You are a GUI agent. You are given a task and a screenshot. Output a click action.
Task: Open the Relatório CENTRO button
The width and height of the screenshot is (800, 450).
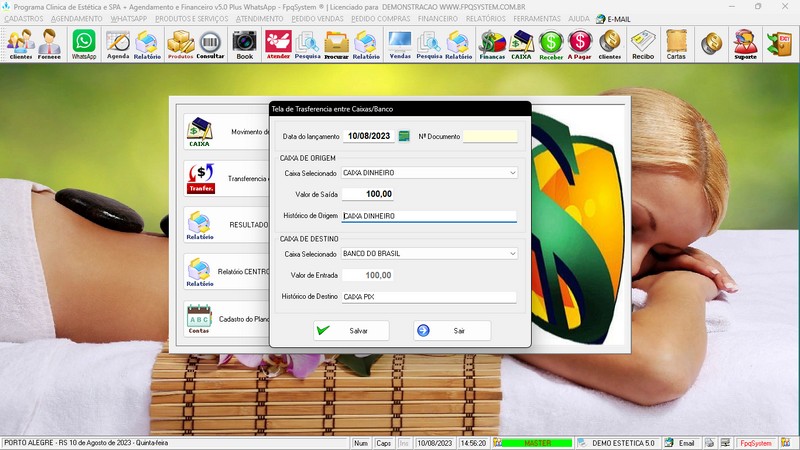coord(227,272)
